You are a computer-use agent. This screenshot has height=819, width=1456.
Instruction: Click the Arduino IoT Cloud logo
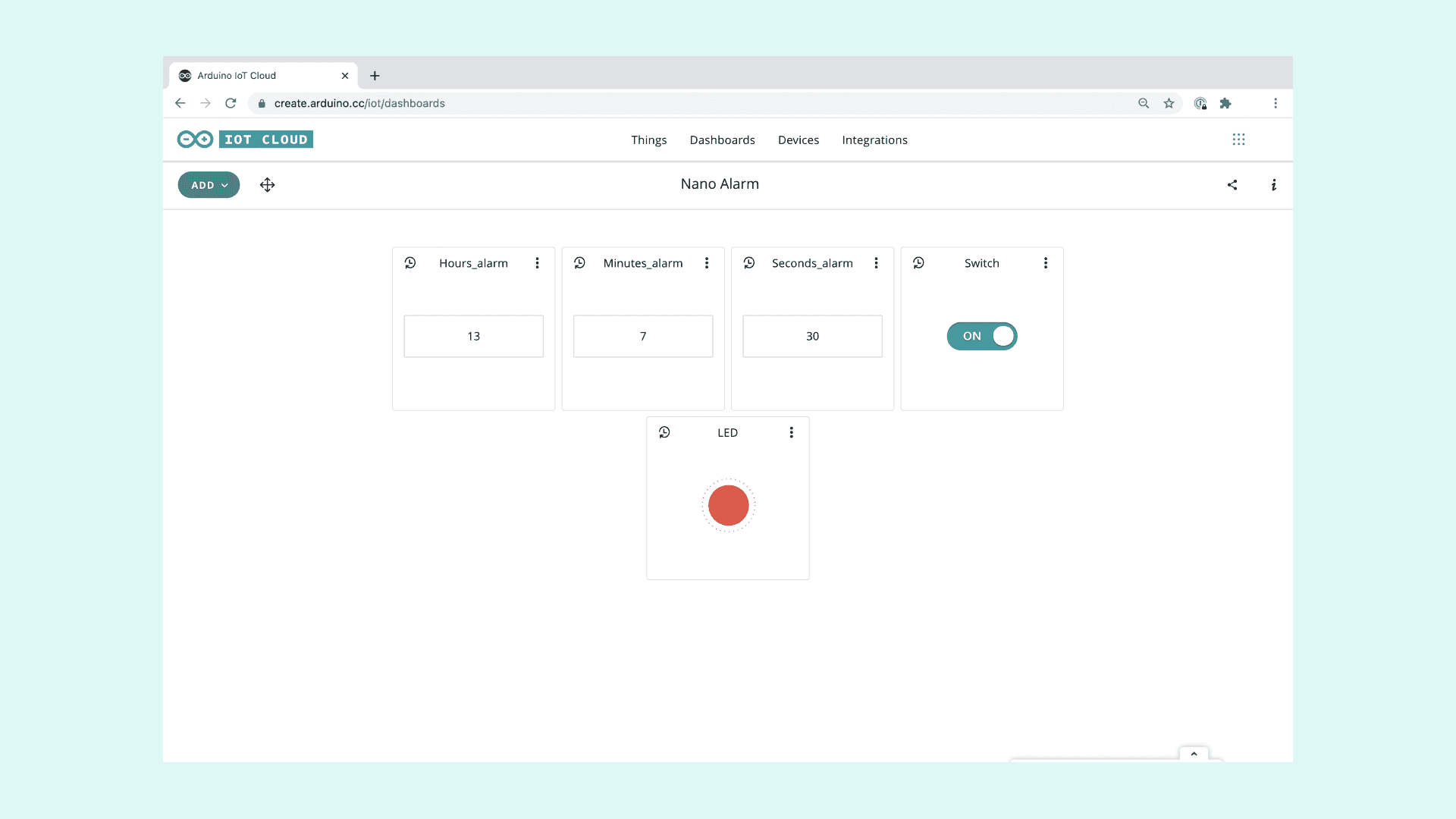tap(245, 140)
